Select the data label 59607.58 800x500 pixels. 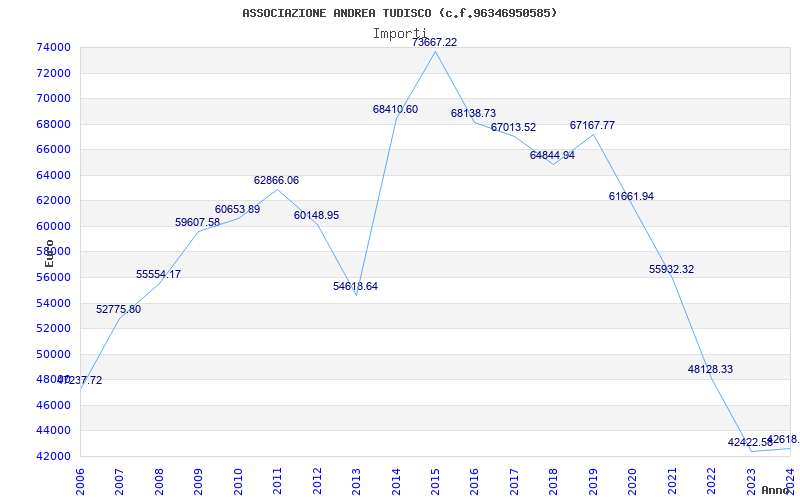(197, 222)
